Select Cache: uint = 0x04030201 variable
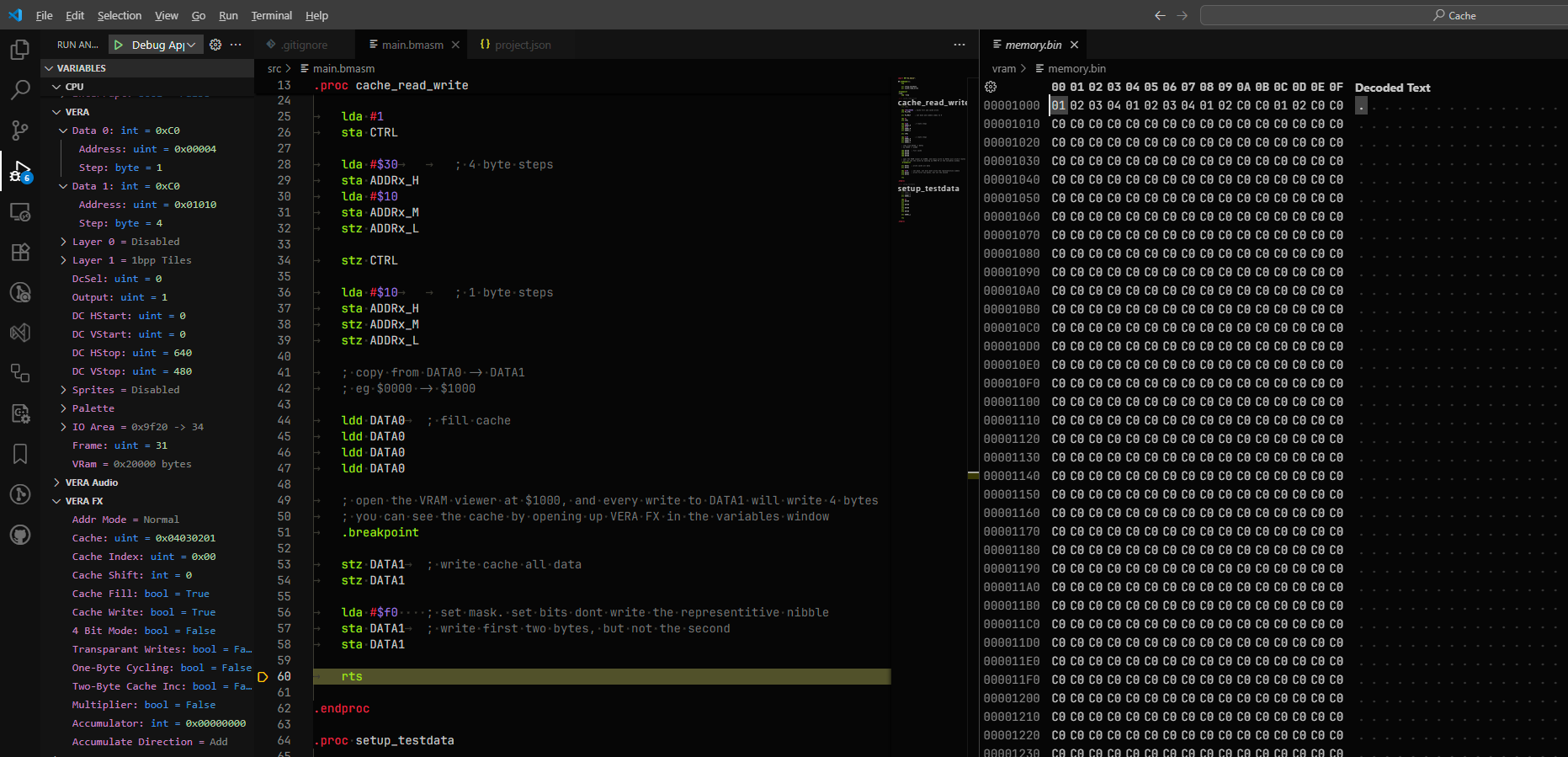 click(144, 538)
